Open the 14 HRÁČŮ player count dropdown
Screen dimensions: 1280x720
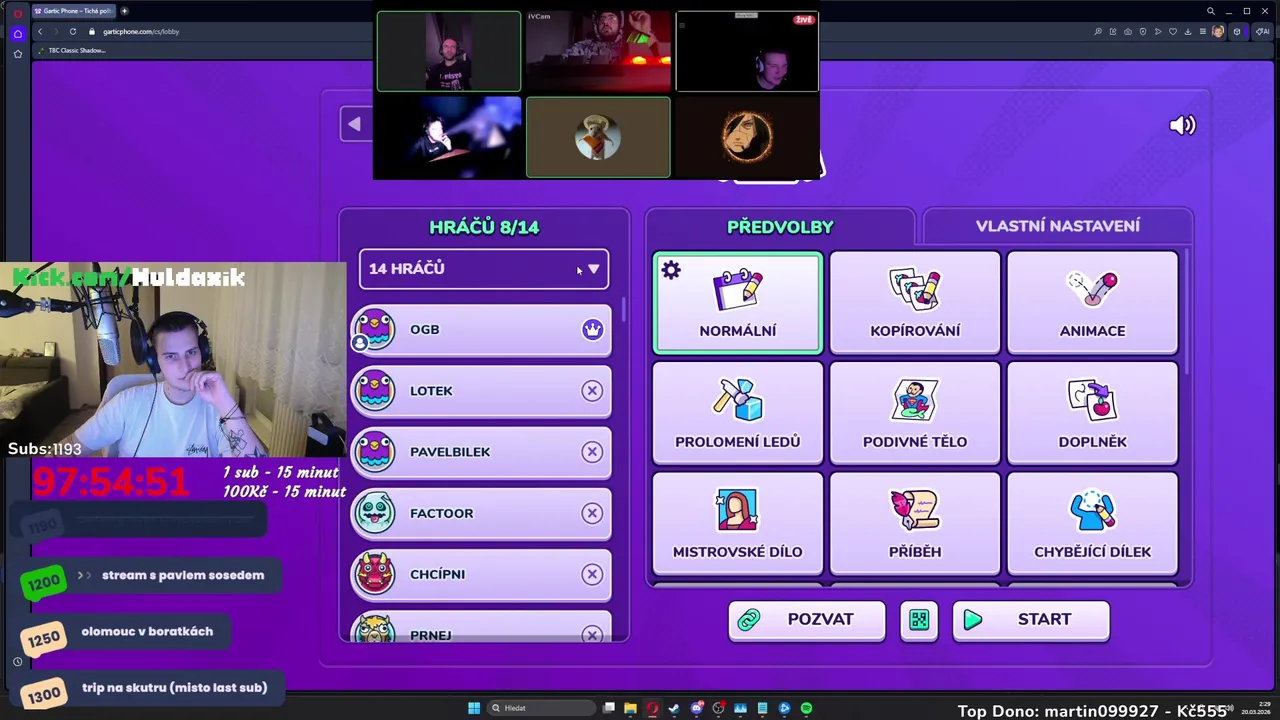484,269
